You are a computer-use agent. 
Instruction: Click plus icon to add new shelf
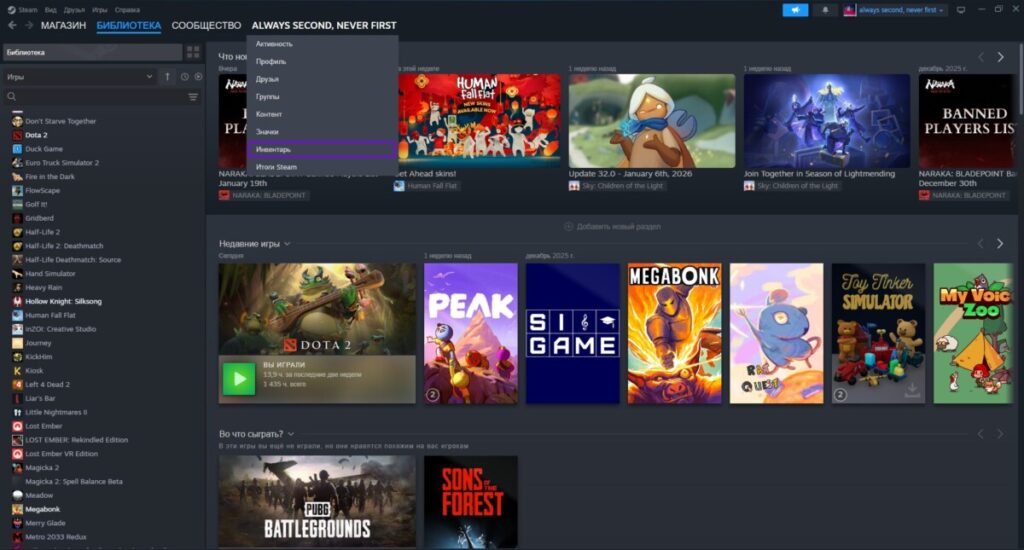pyautogui.click(x=568, y=227)
